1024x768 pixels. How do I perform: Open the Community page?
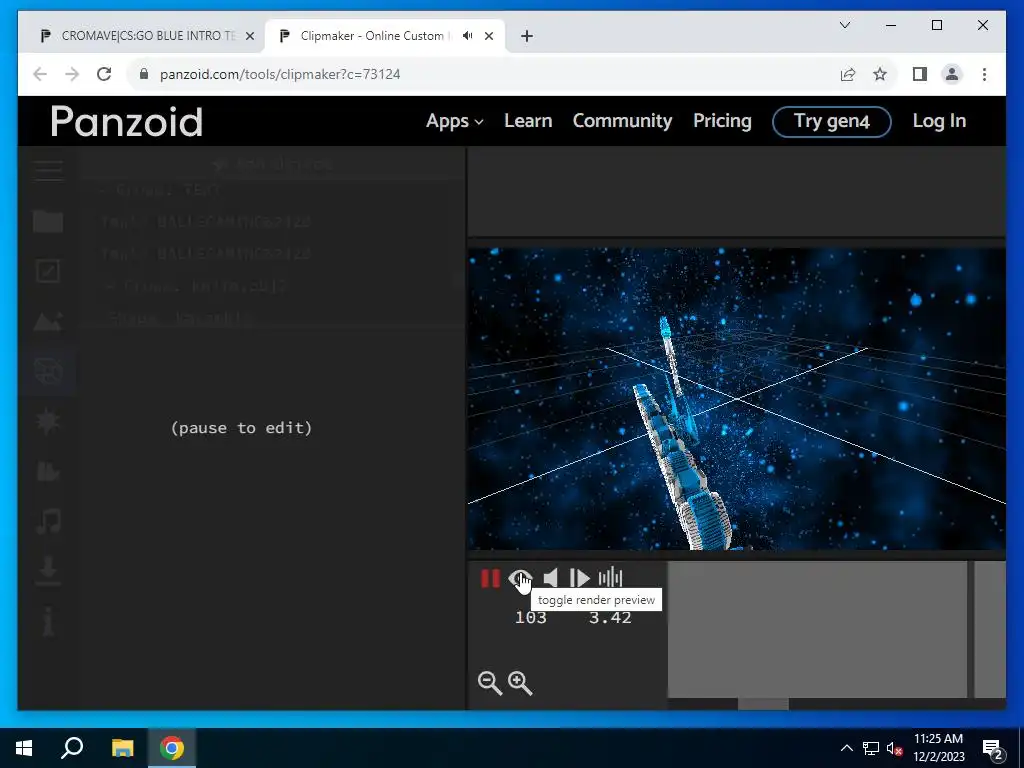point(622,121)
